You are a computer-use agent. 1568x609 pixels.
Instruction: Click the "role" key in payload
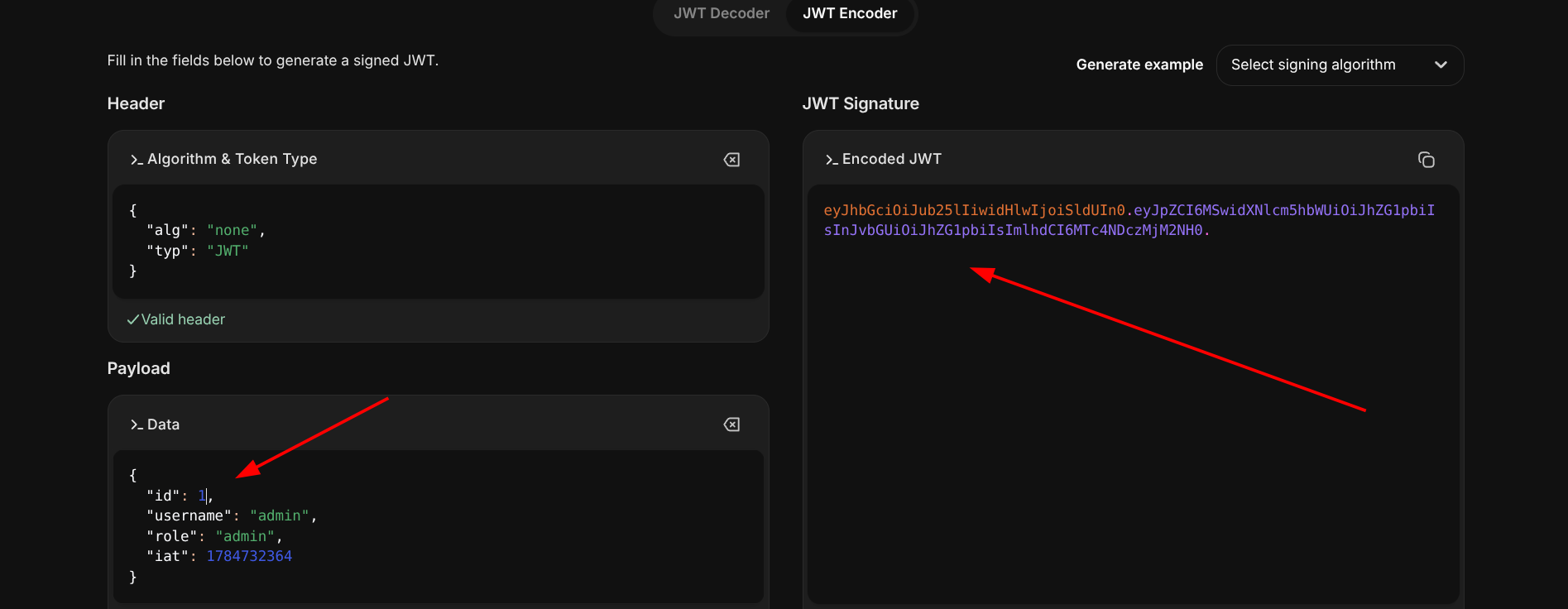coord(172,536)
